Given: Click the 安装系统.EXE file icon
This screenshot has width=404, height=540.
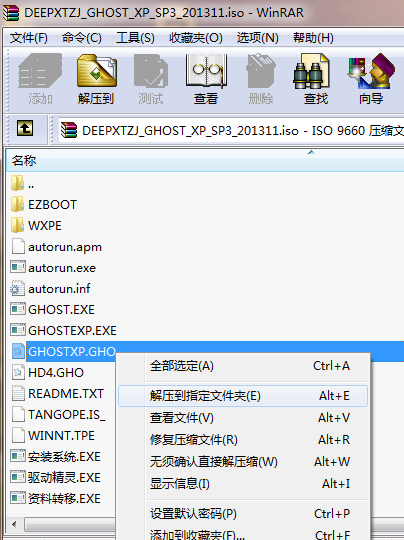Looking at the screenshot, I should [x=18, y=456].
